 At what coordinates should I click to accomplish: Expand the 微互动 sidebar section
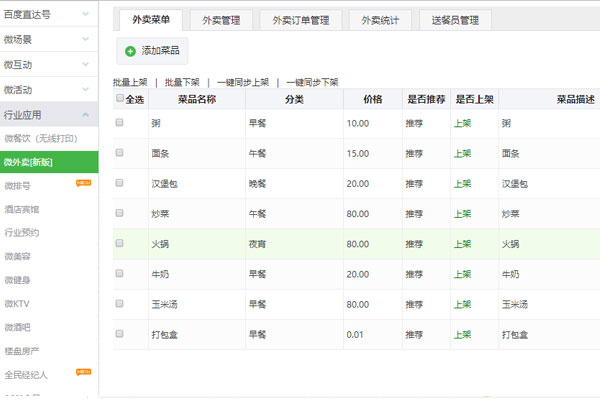[x=49, y=65]
